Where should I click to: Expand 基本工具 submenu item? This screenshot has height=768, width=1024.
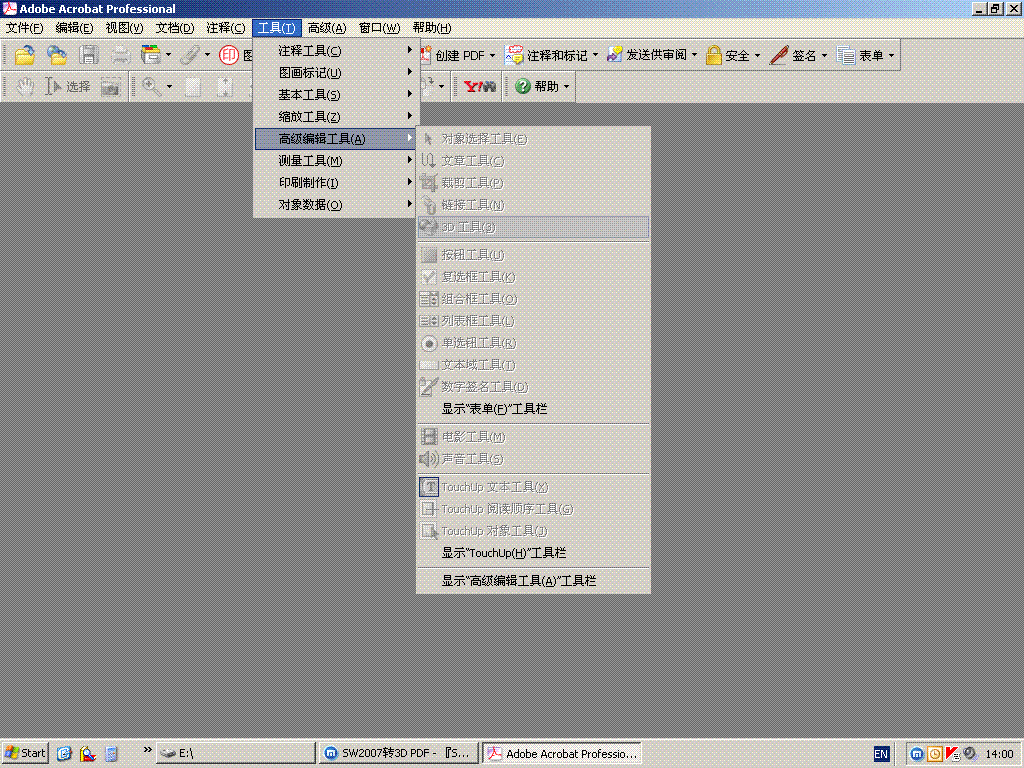click(x=334, y=95)
